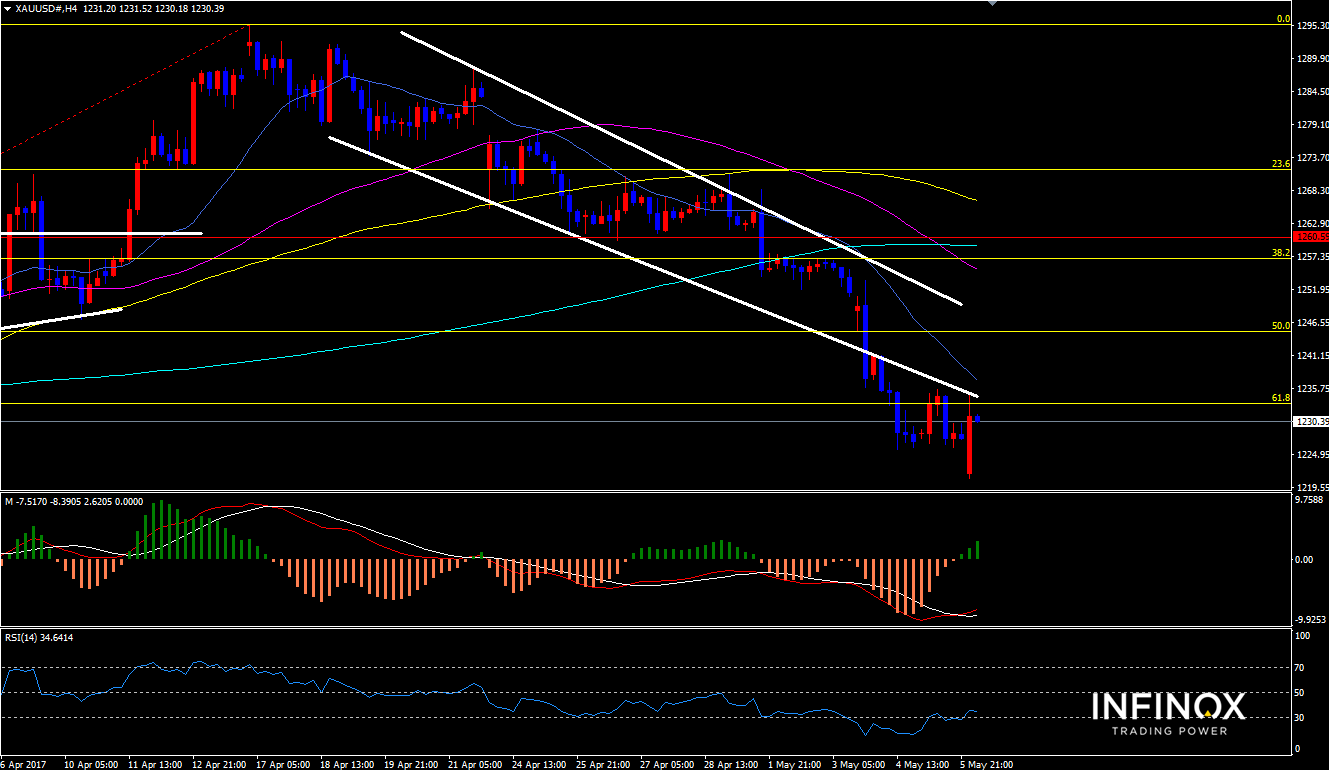
Task: Select the 0.0 Fibonacci level label
Action: pyautogui.click(x=1283, y=19)
